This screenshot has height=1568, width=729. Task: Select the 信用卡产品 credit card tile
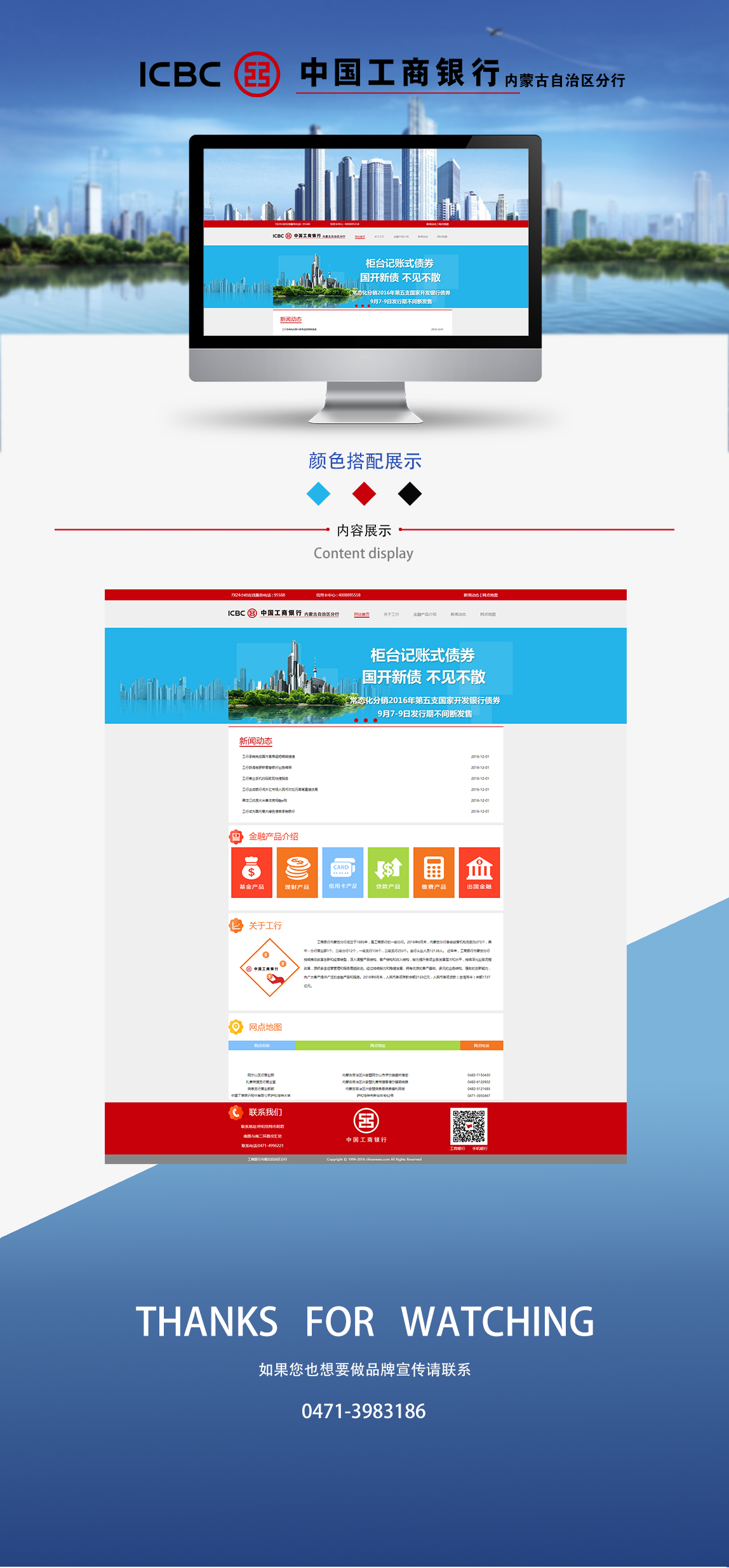click(343, 872)
